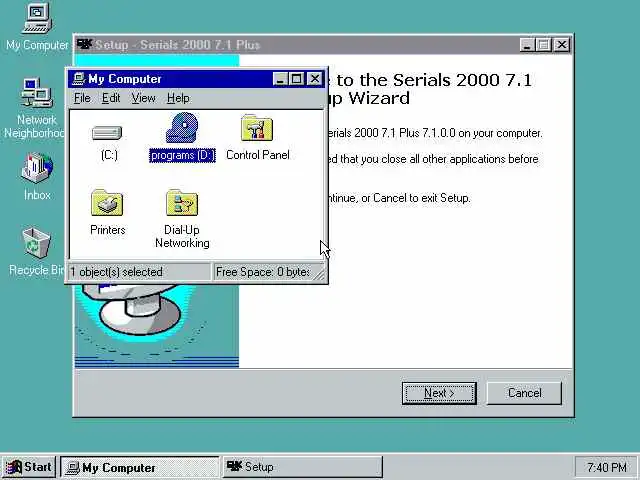Open the Edit menu in My Computer
This screenshot has height=480, width=640.
[111, 98]
